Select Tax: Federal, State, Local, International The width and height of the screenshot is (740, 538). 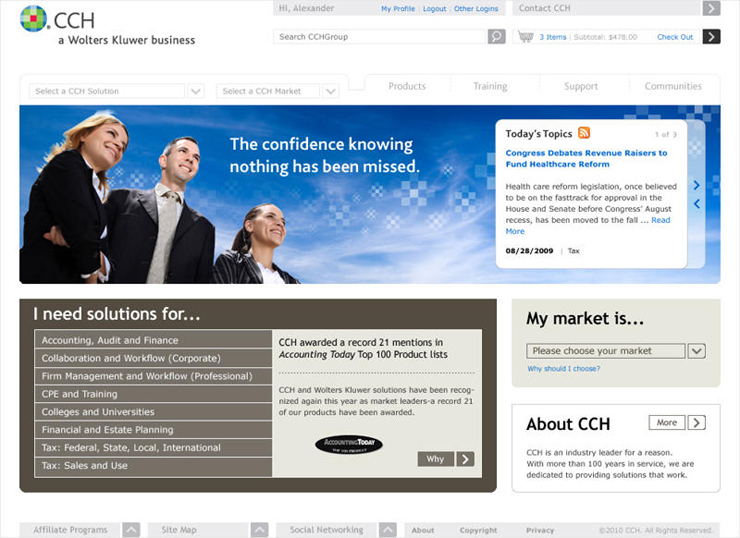click(153, 447)
